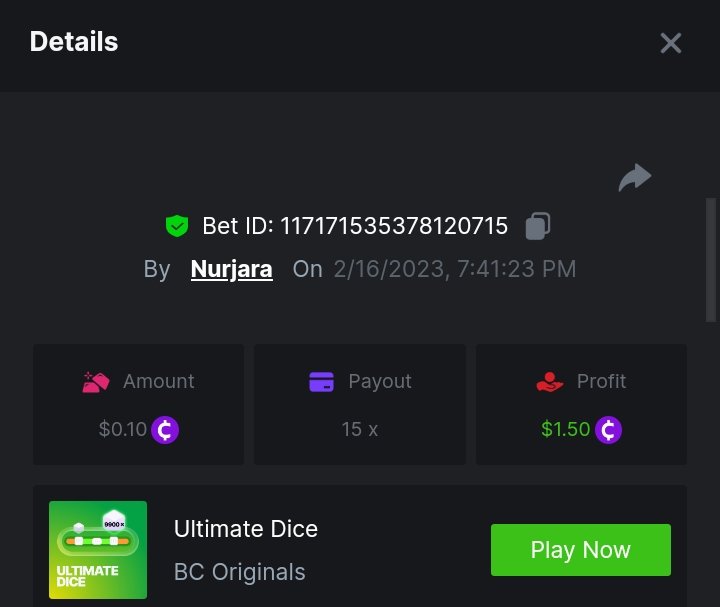
Task: Click the bet date and time text
Action: tap(455, 269)
